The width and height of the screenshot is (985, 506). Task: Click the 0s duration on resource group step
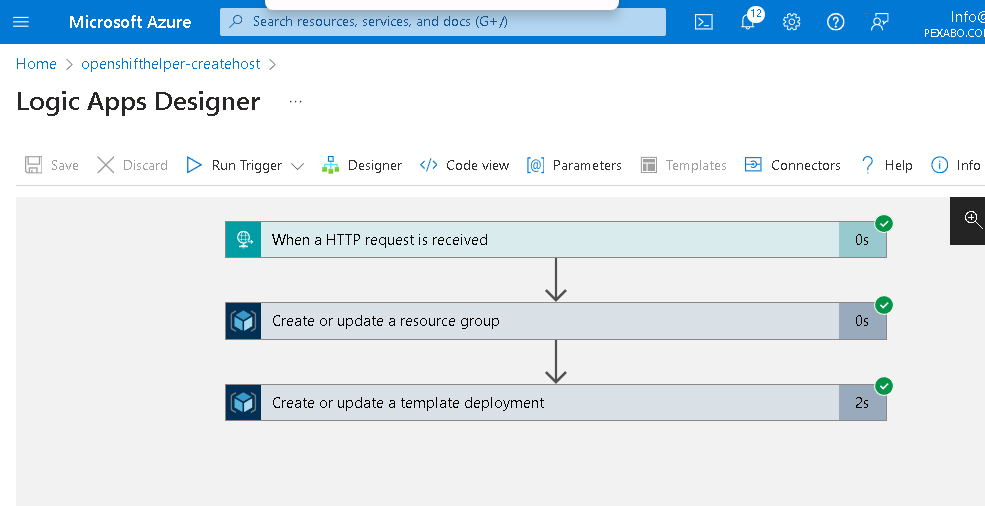click(x=862, y=321)
